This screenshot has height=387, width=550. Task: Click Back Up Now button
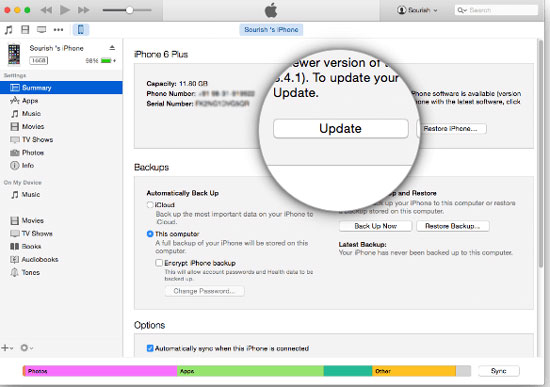pos(375,226)
